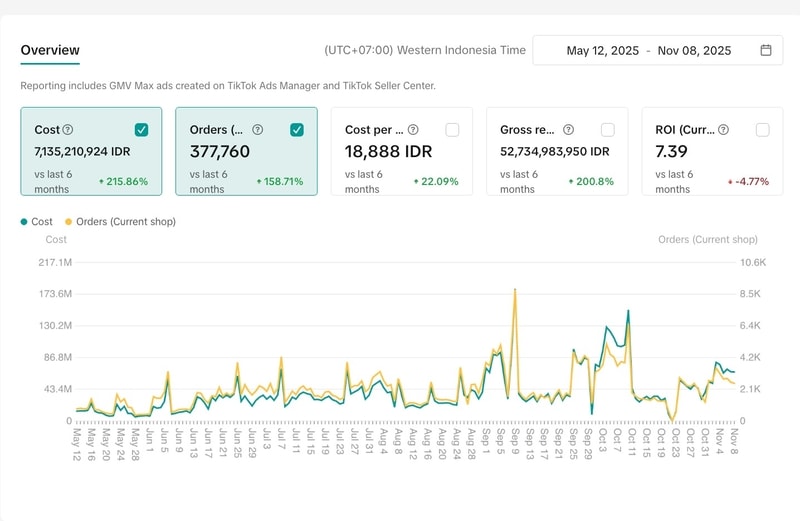
Task: Click the help icon next to Orders
Action: pos(257,130)
